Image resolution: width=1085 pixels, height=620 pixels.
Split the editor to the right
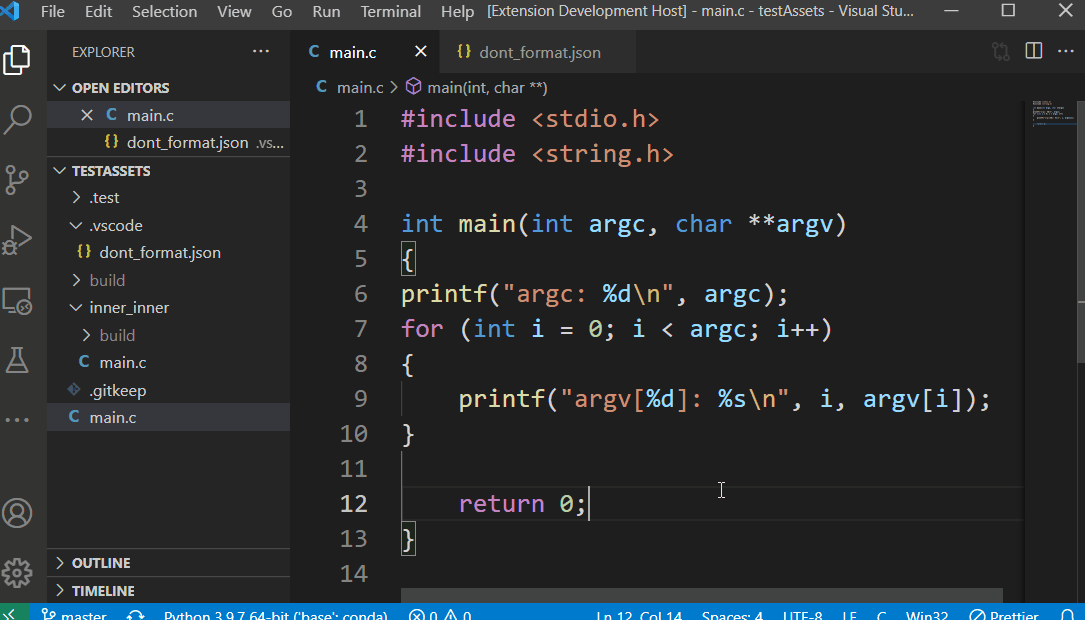tap(1034, 51)
